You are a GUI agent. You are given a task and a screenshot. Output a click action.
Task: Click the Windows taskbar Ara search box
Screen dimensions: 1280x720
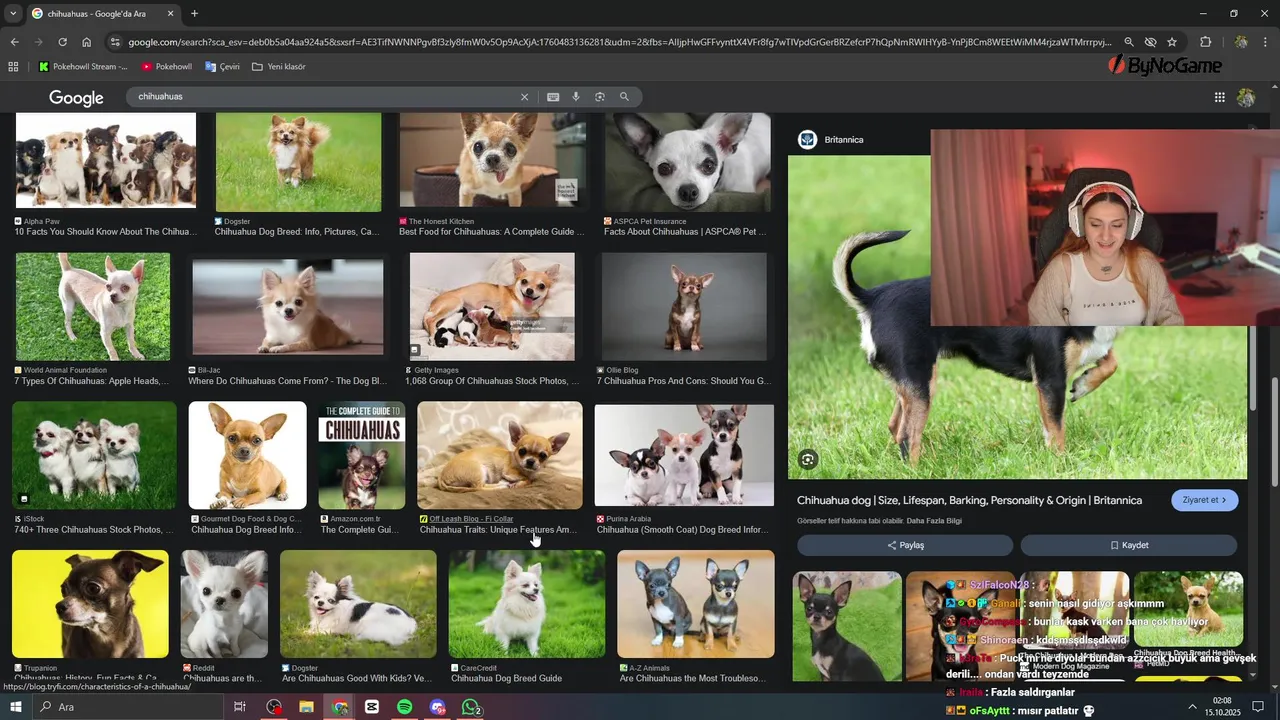point(128,707)
